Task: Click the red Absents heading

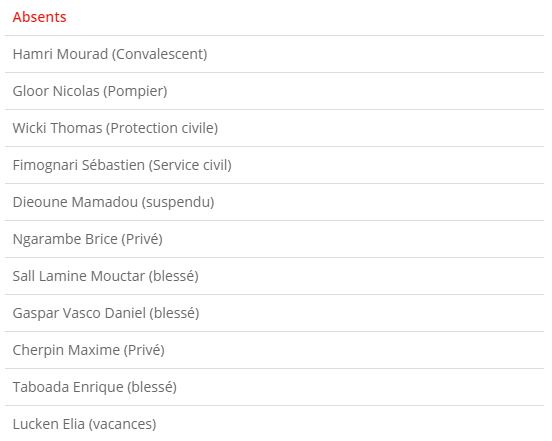Action: pyautogui.click(x=39, y=17)
